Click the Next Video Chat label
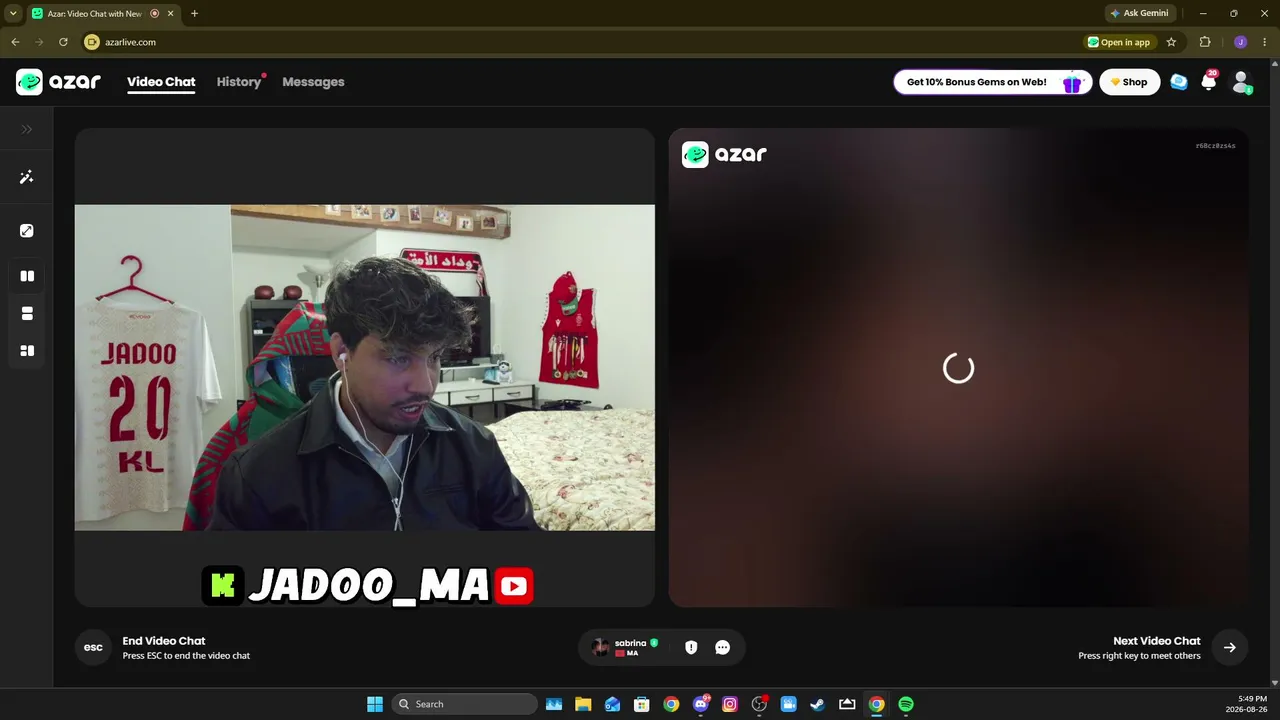The width and height of the screenshot is (1280, 720). (1157, 641)
